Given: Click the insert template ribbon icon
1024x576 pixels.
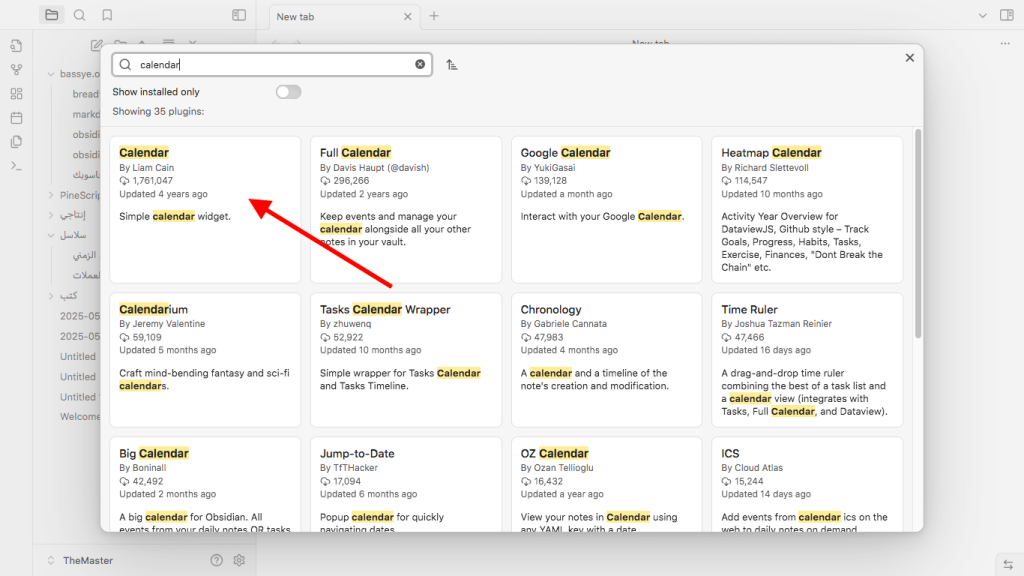Looking at the screenshot, I should [16, 142].
